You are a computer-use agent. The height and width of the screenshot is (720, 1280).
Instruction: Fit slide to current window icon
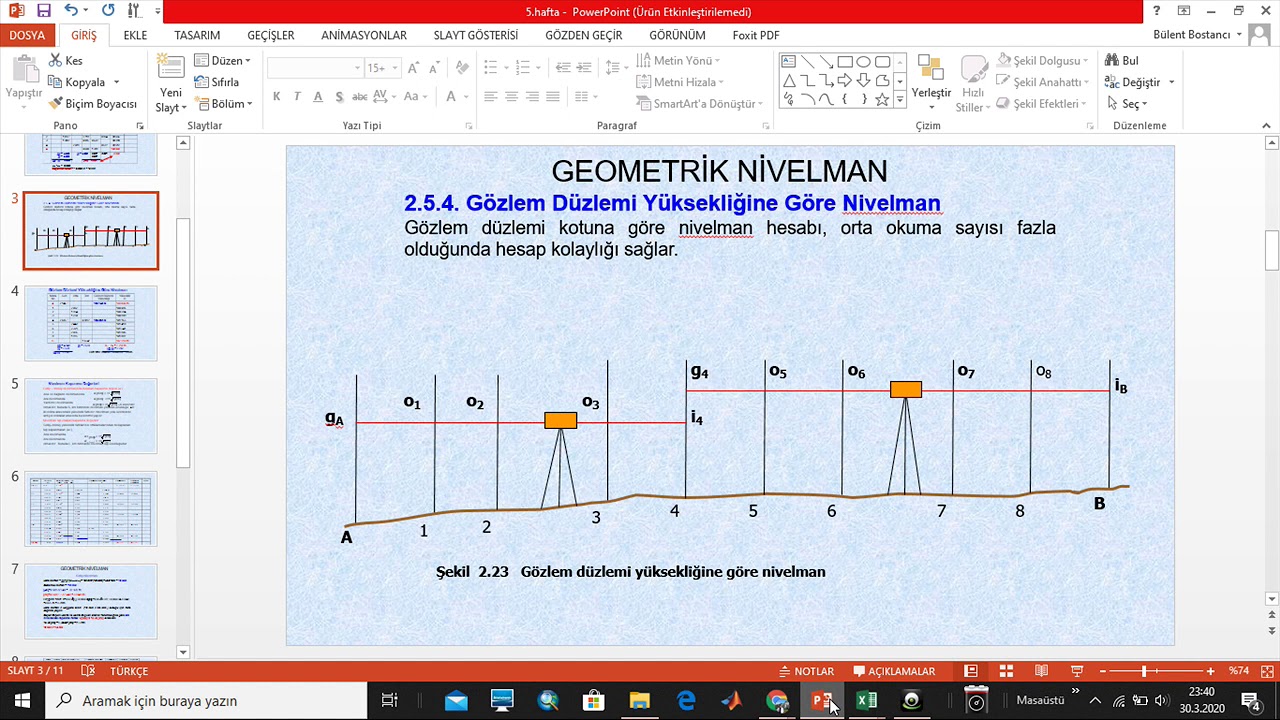(1266, 671)
